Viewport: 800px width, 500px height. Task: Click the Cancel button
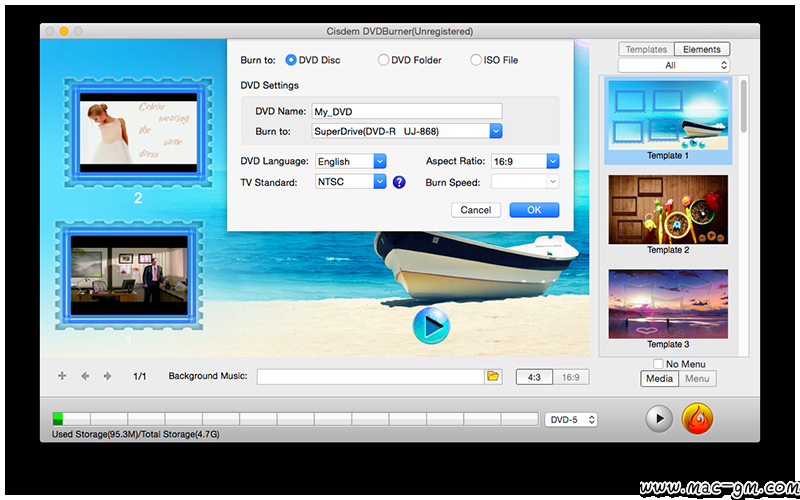476,210
